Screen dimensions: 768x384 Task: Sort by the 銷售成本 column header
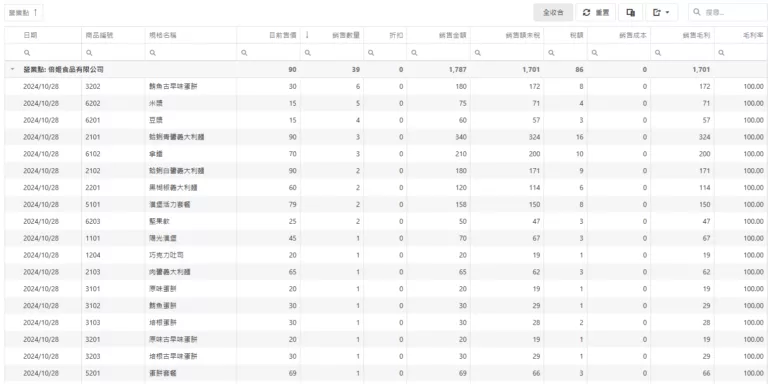coord(633,35)
